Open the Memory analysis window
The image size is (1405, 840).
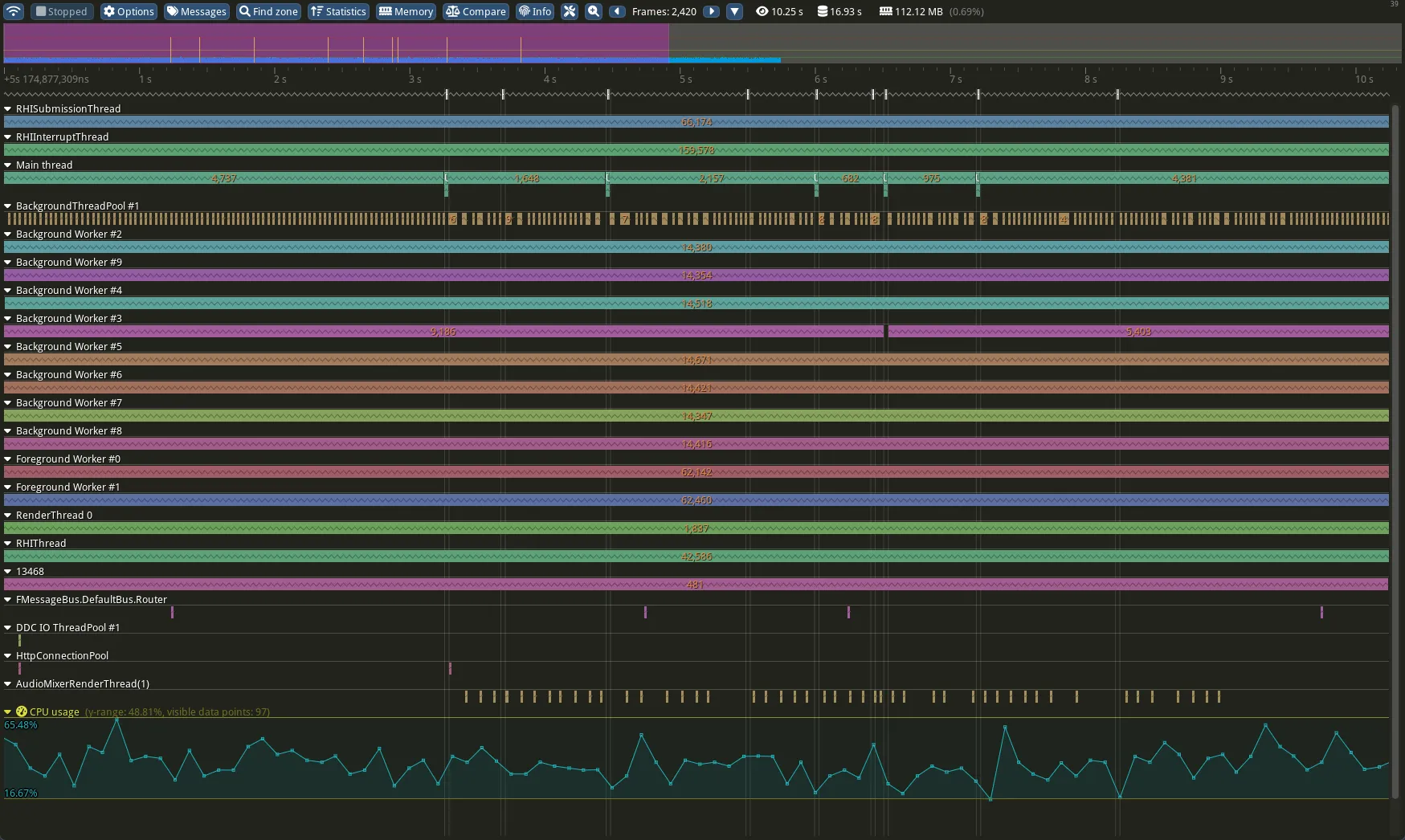pyautogui.click(x=406, y=11)
